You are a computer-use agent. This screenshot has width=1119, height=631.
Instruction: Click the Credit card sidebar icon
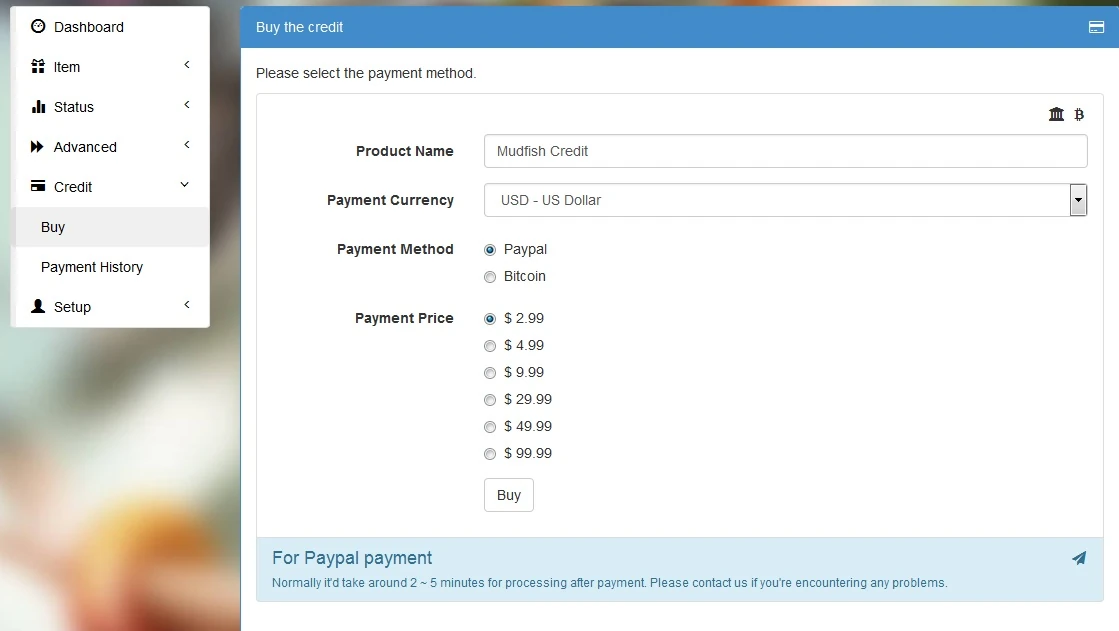[38, 187]
